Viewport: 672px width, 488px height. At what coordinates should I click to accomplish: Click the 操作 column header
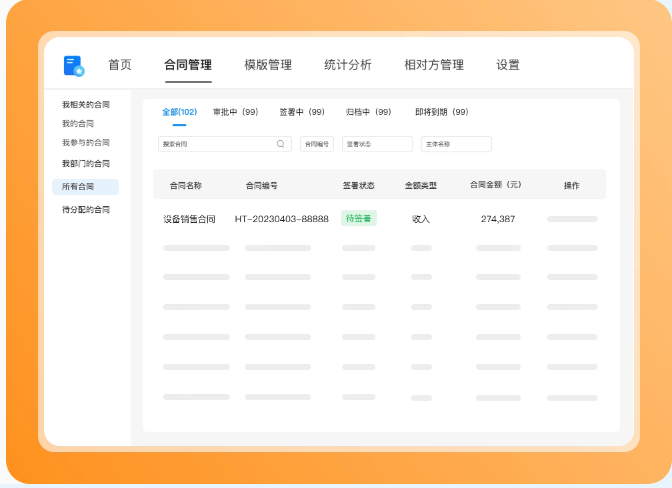pos(572,186)
